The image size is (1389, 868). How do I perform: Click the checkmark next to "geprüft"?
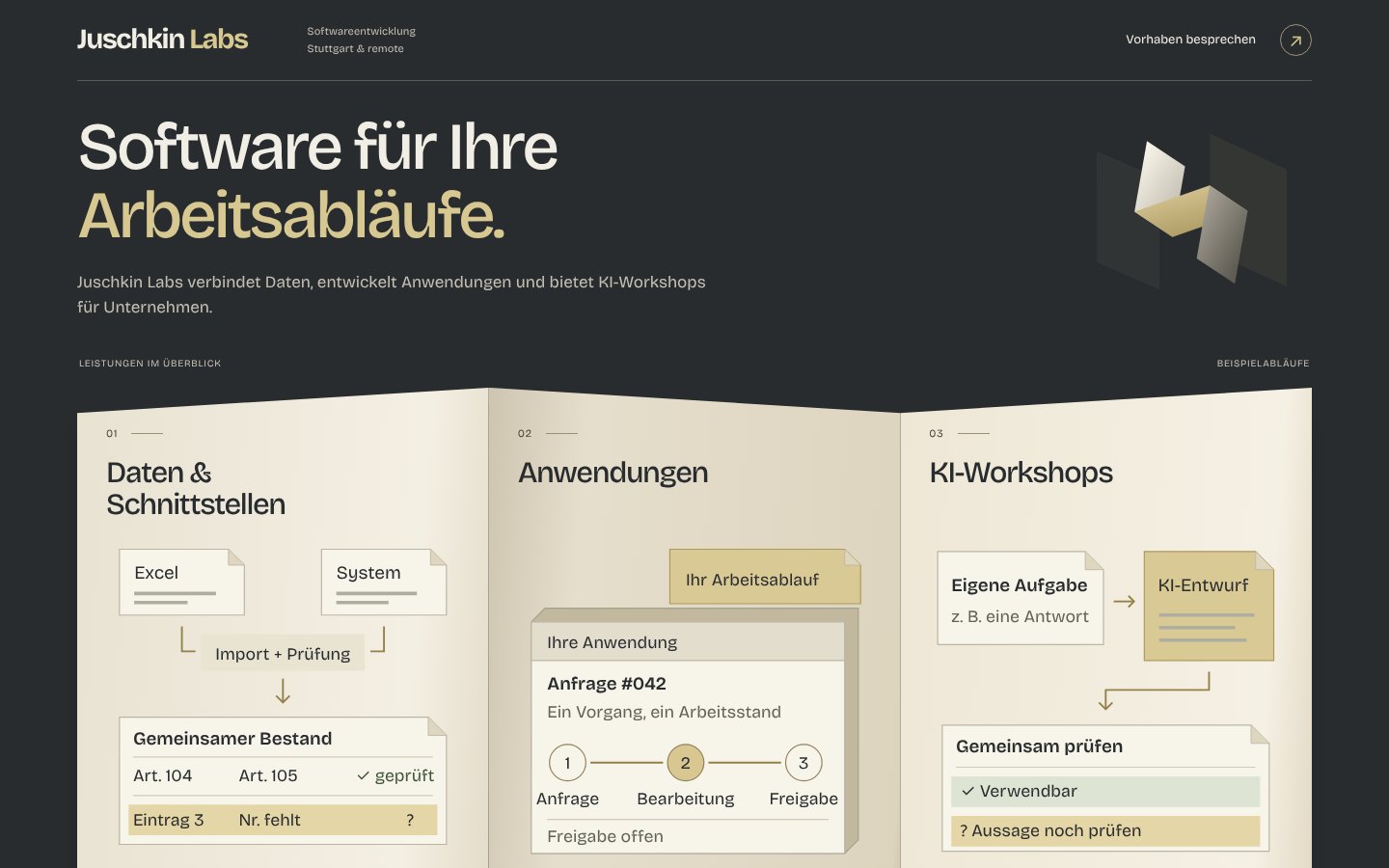pos(363,776)
